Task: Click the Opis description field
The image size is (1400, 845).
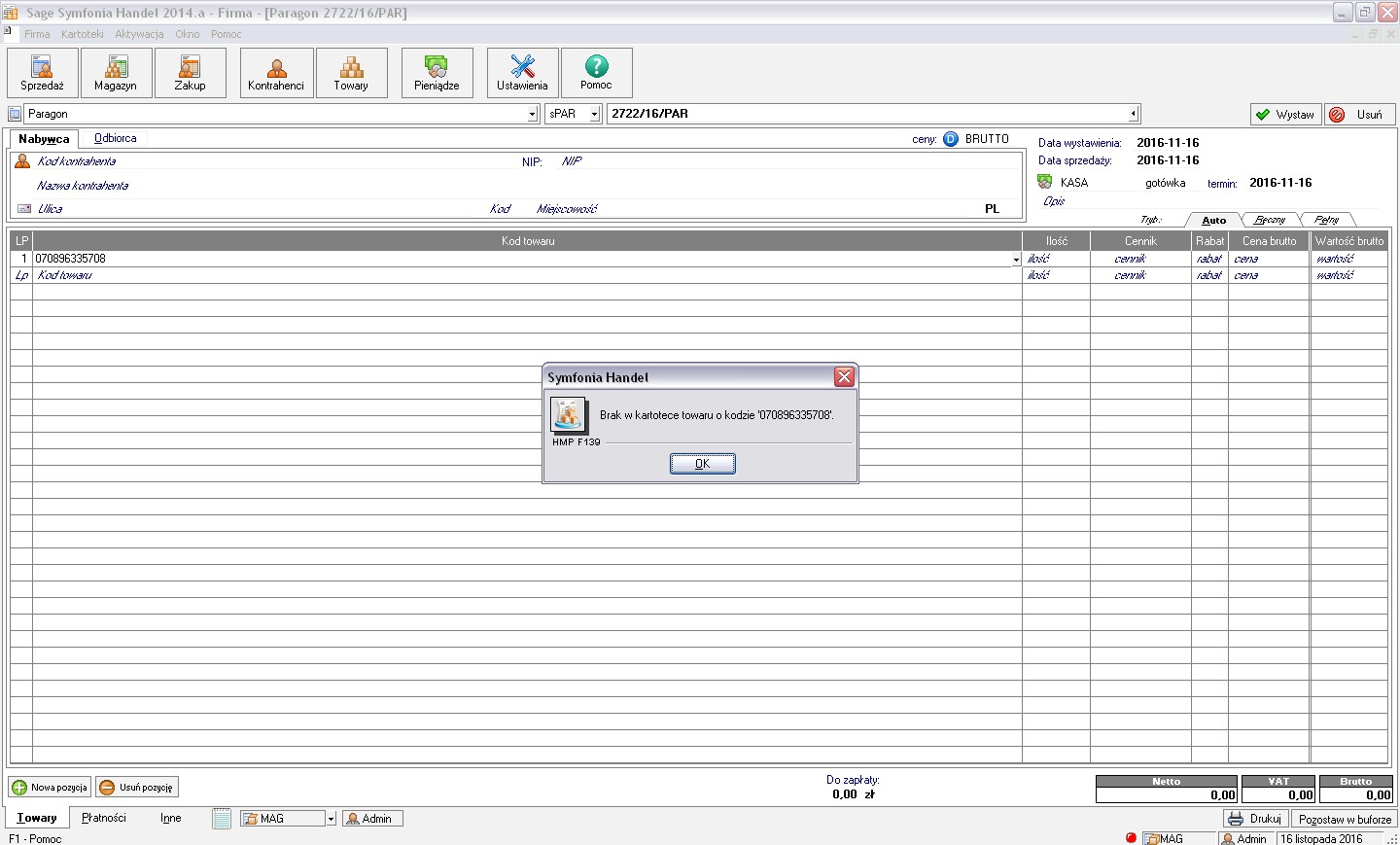Action: 1210,201
